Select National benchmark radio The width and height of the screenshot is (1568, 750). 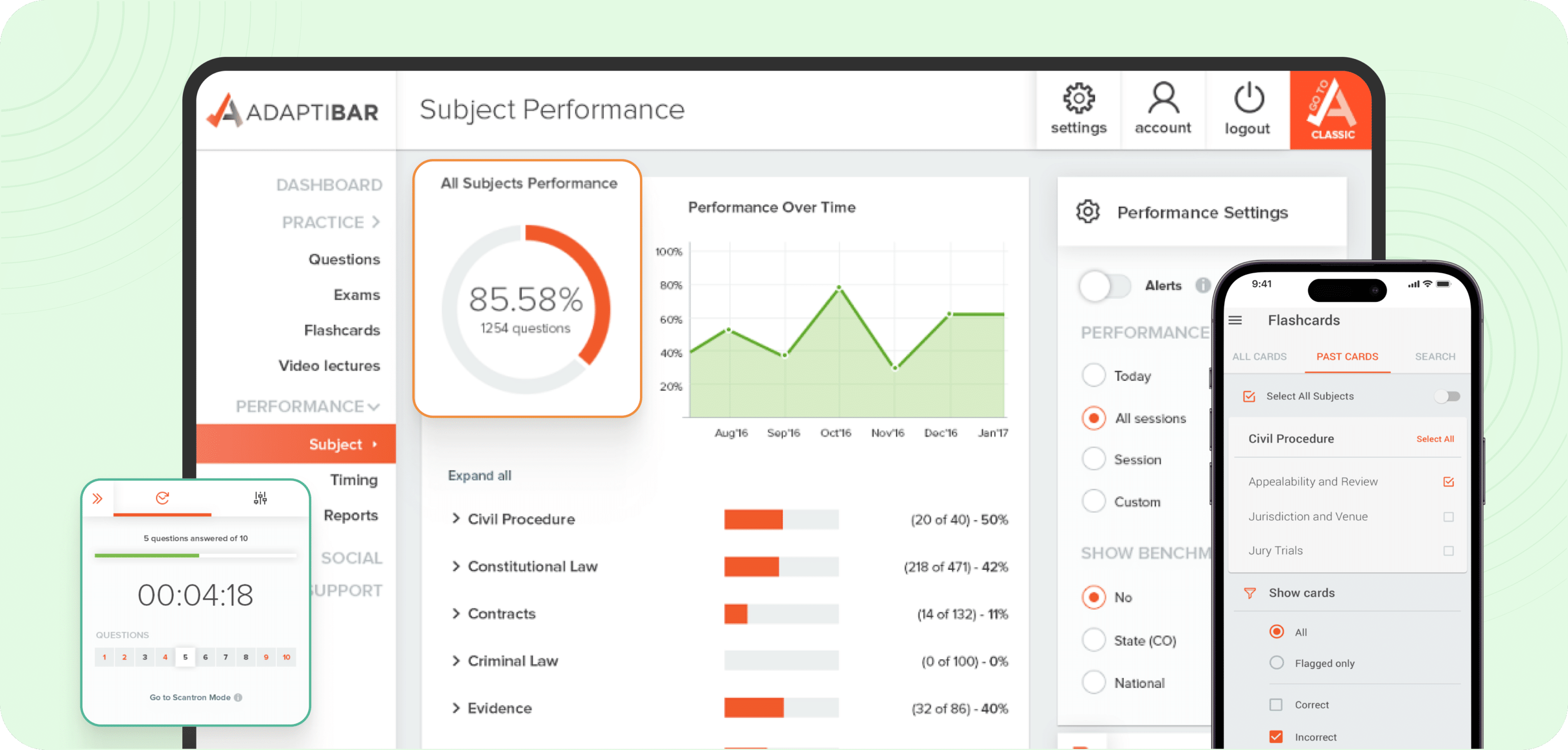pyautogui.click(x=1093, y=682)
